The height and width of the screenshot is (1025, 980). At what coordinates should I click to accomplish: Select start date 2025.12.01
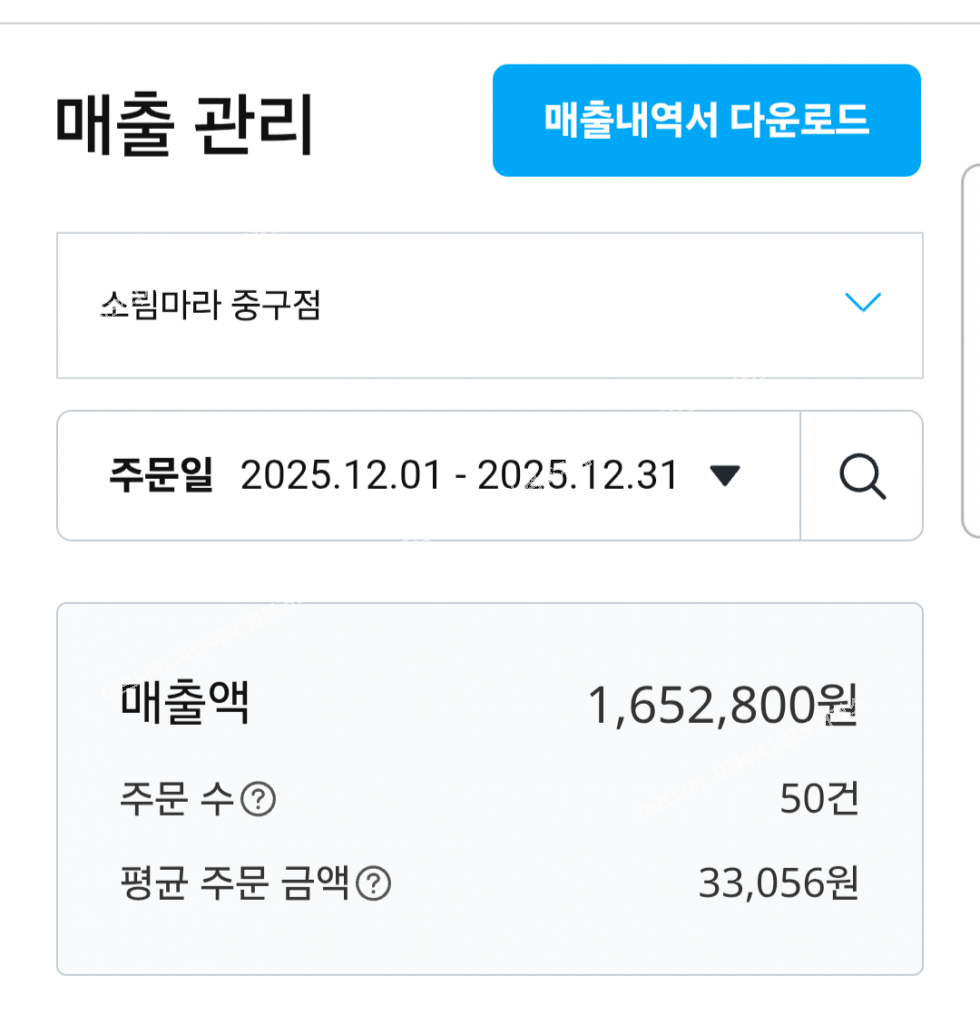pyautogui.click(x=341, y=475)
